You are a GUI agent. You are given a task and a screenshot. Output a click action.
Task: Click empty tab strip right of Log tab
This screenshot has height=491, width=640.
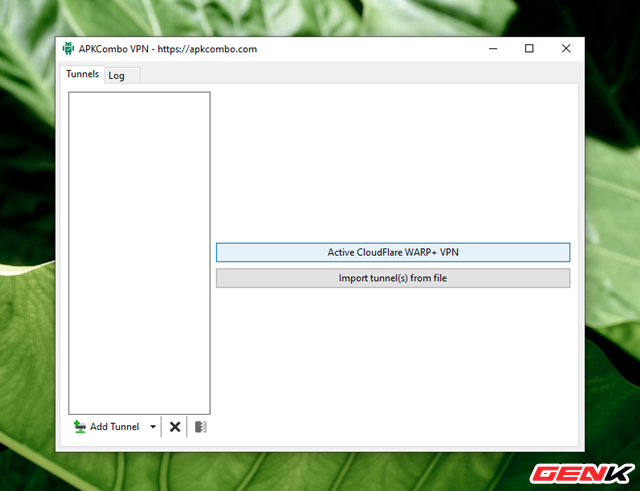[350, 75]
